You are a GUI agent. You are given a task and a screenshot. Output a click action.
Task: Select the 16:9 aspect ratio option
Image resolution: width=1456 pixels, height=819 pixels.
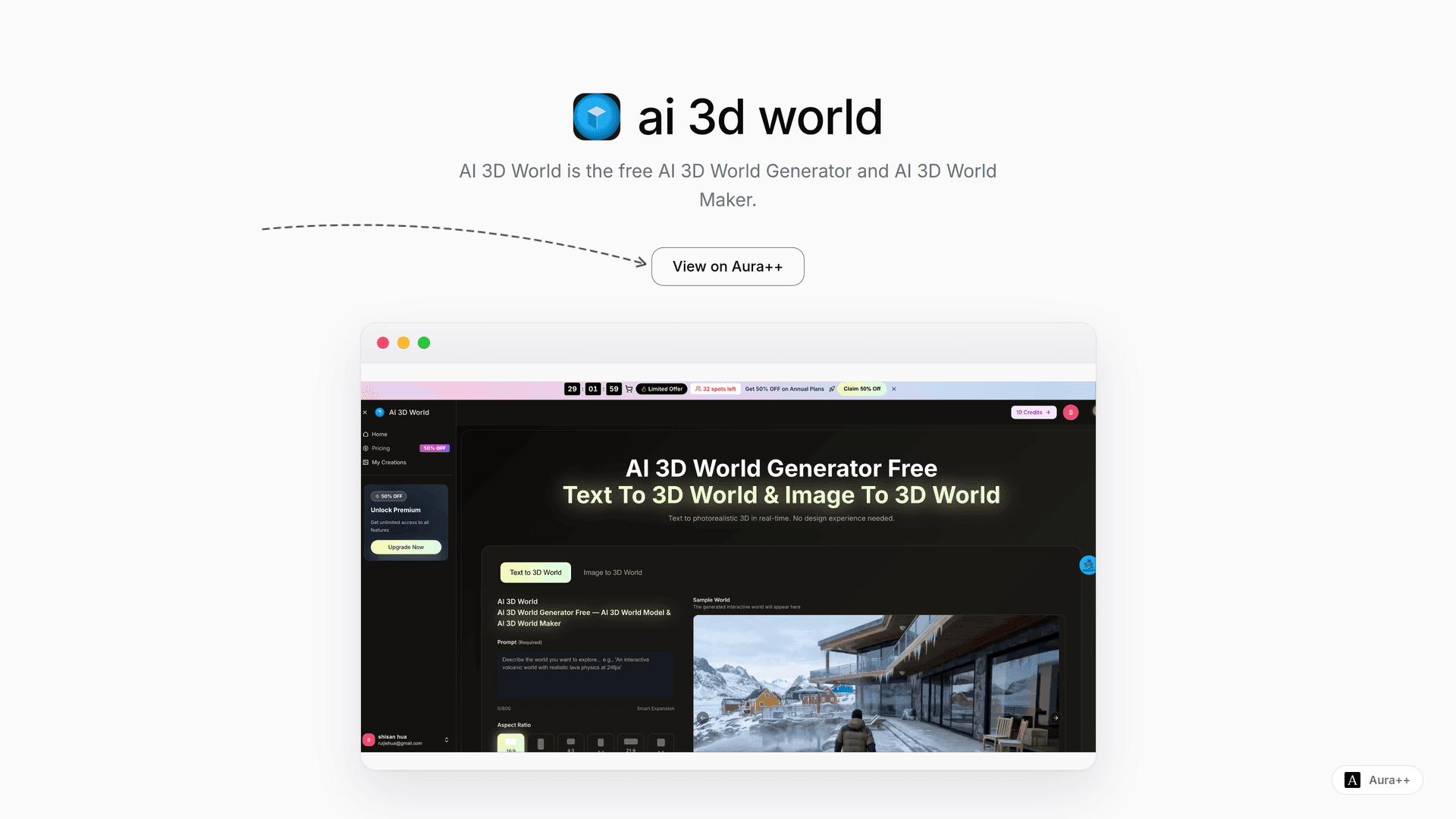511,743
